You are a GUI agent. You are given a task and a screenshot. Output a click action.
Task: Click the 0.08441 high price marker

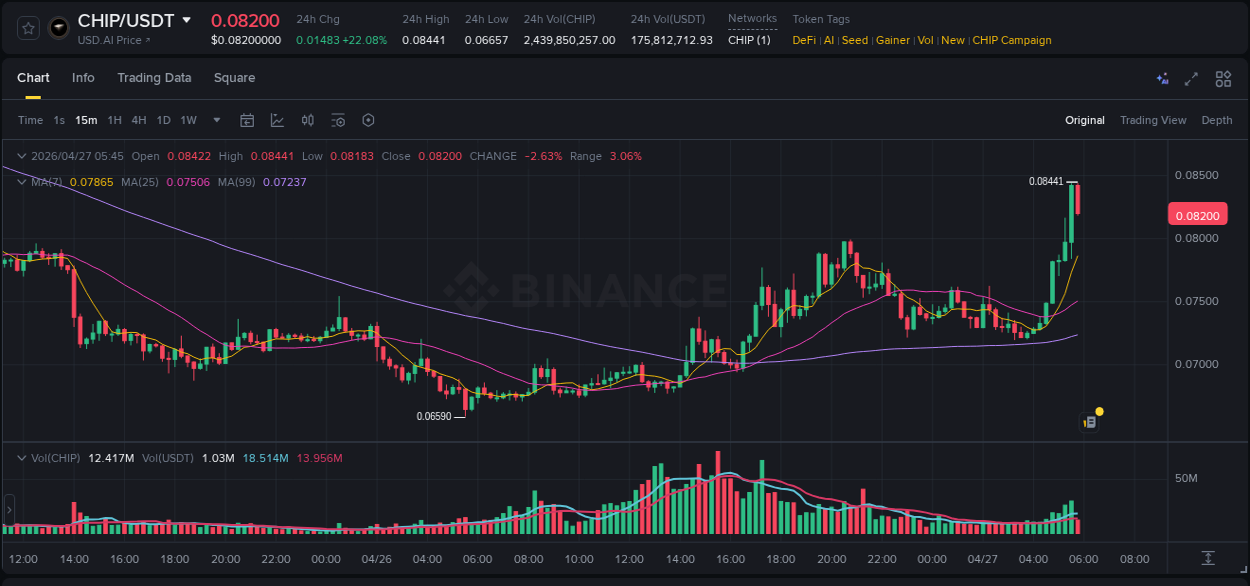coord(1045,181)
